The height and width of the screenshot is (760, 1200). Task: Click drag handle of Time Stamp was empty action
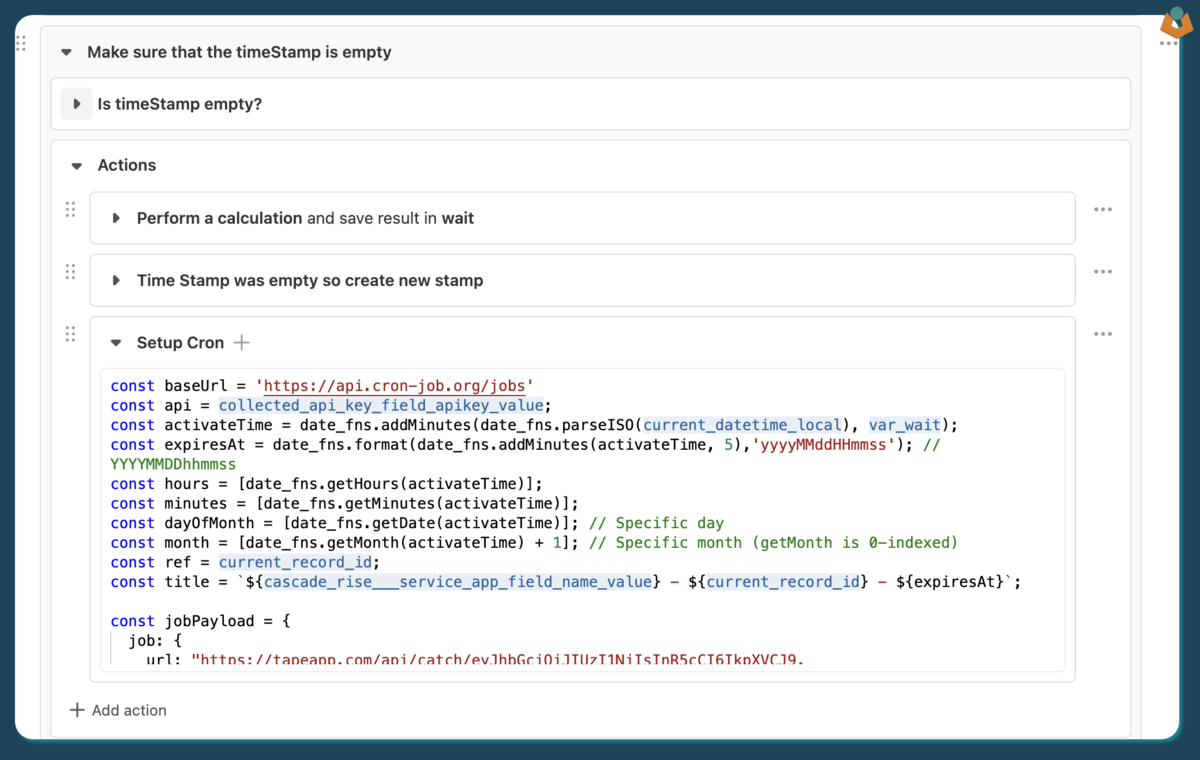(x=70, y=272)
